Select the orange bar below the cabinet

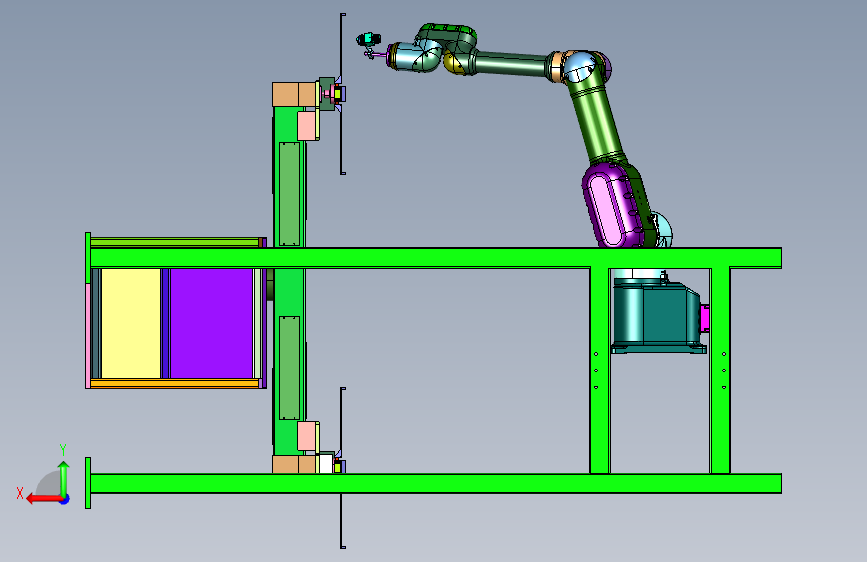click(x=175, y=383)
